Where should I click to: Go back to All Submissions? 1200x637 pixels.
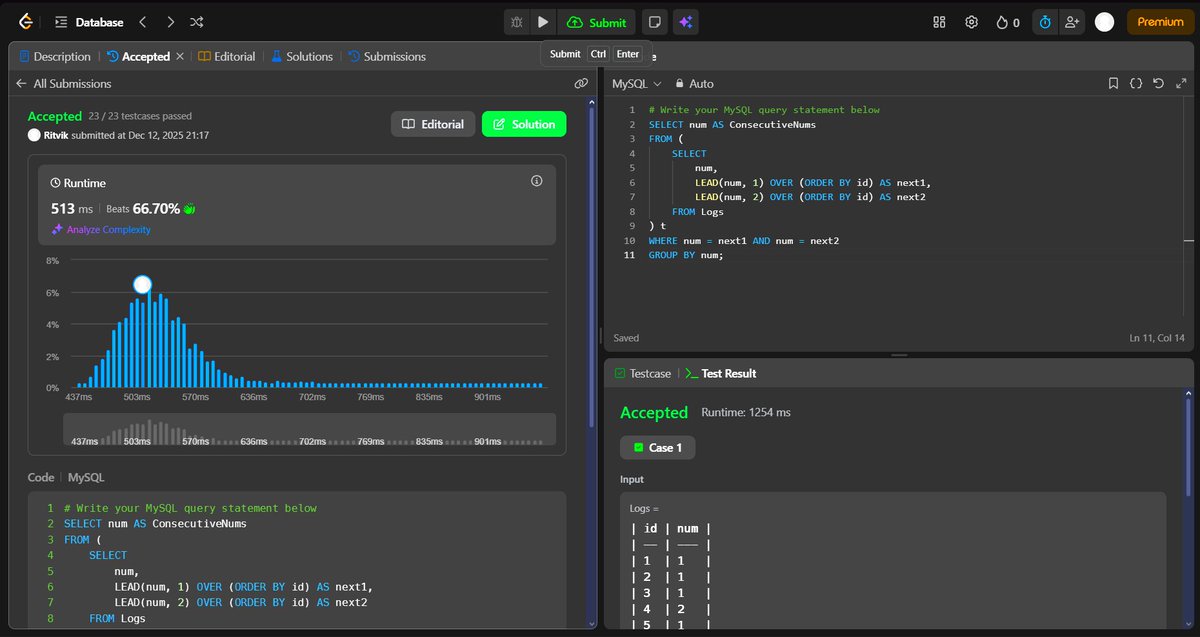tap(63, 84)
